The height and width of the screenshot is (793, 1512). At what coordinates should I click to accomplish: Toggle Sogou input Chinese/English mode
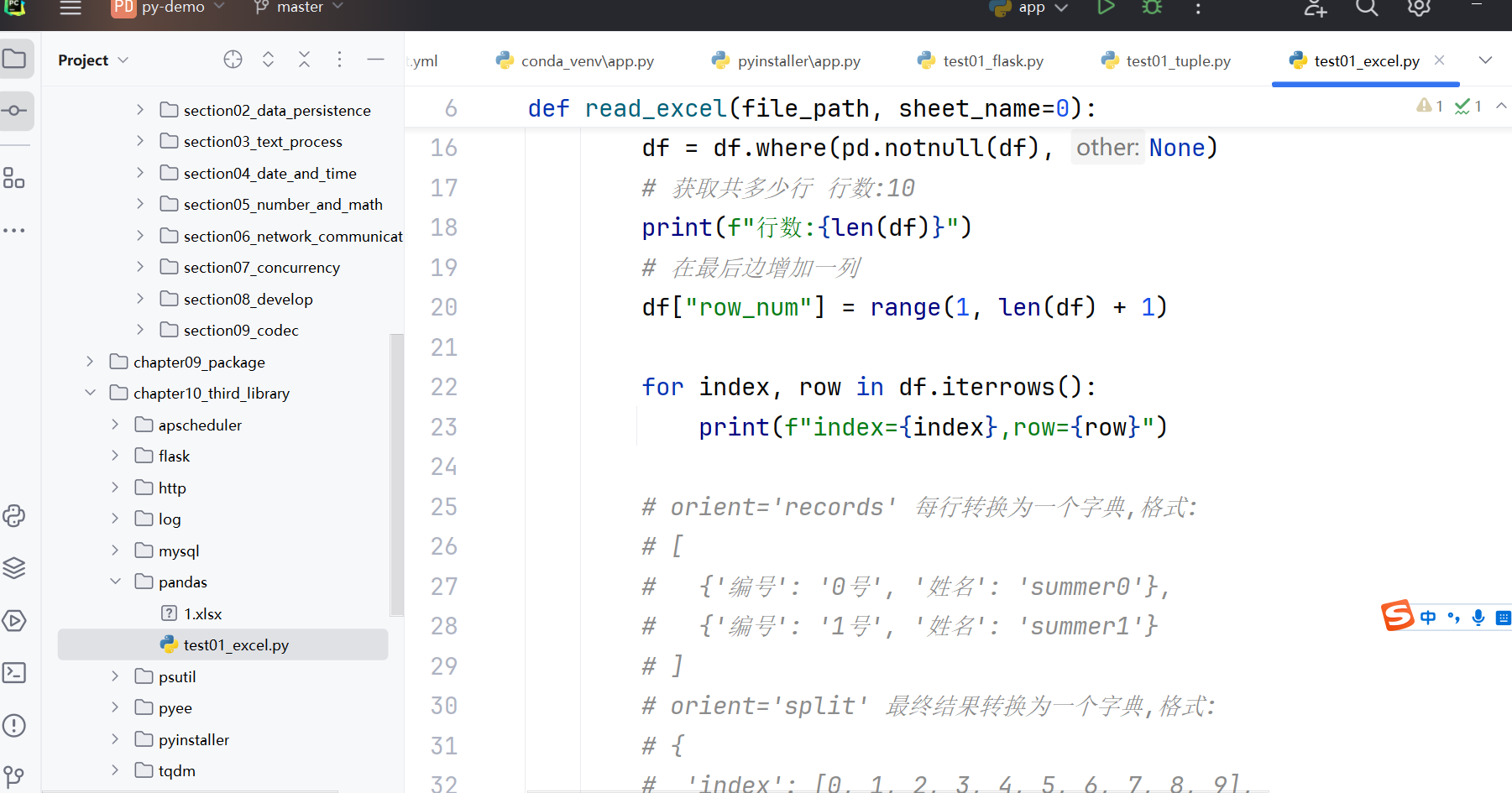tap(1428, 618)
